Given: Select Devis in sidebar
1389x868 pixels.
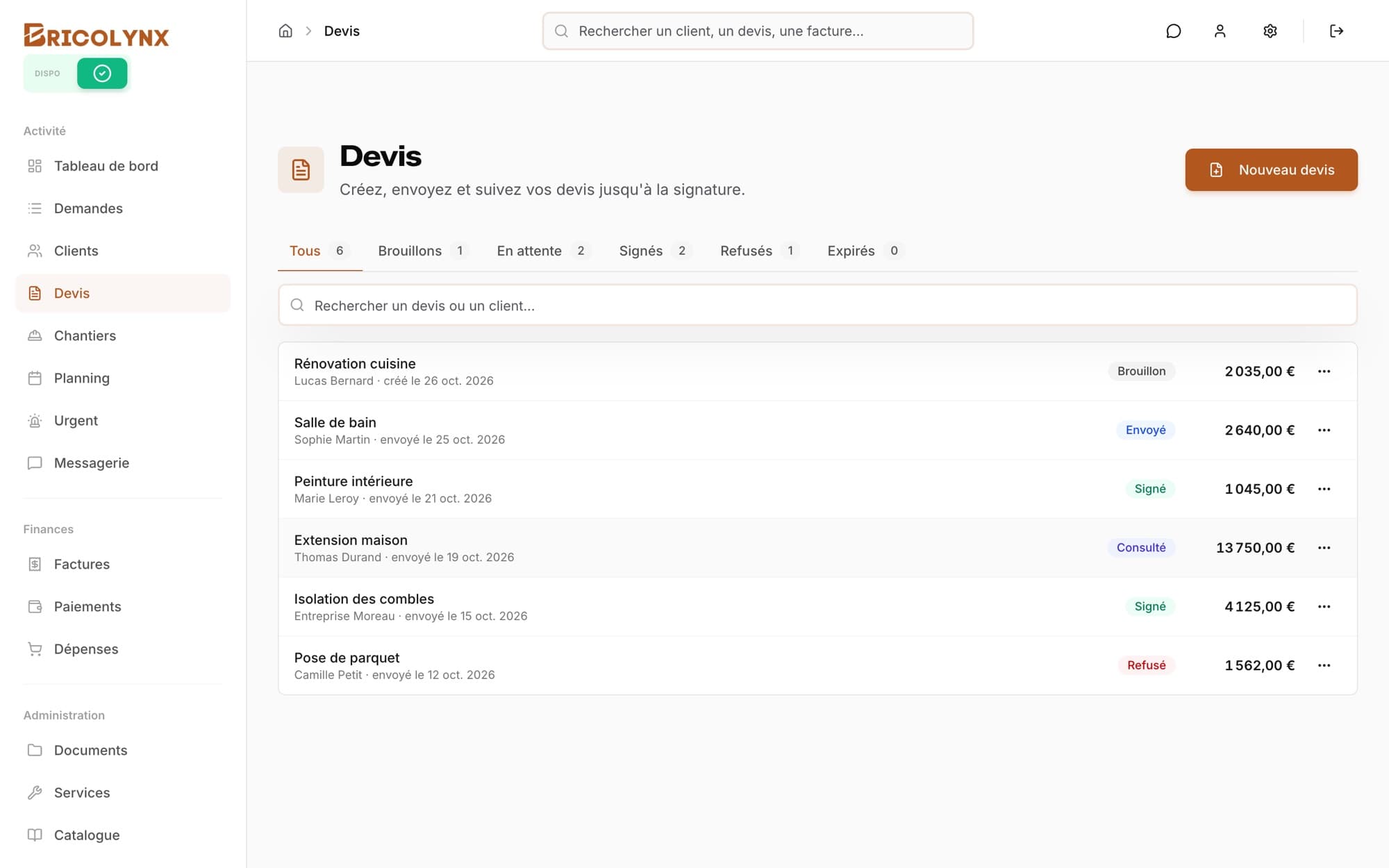Looking at the screenshot, I should (123, 293).
